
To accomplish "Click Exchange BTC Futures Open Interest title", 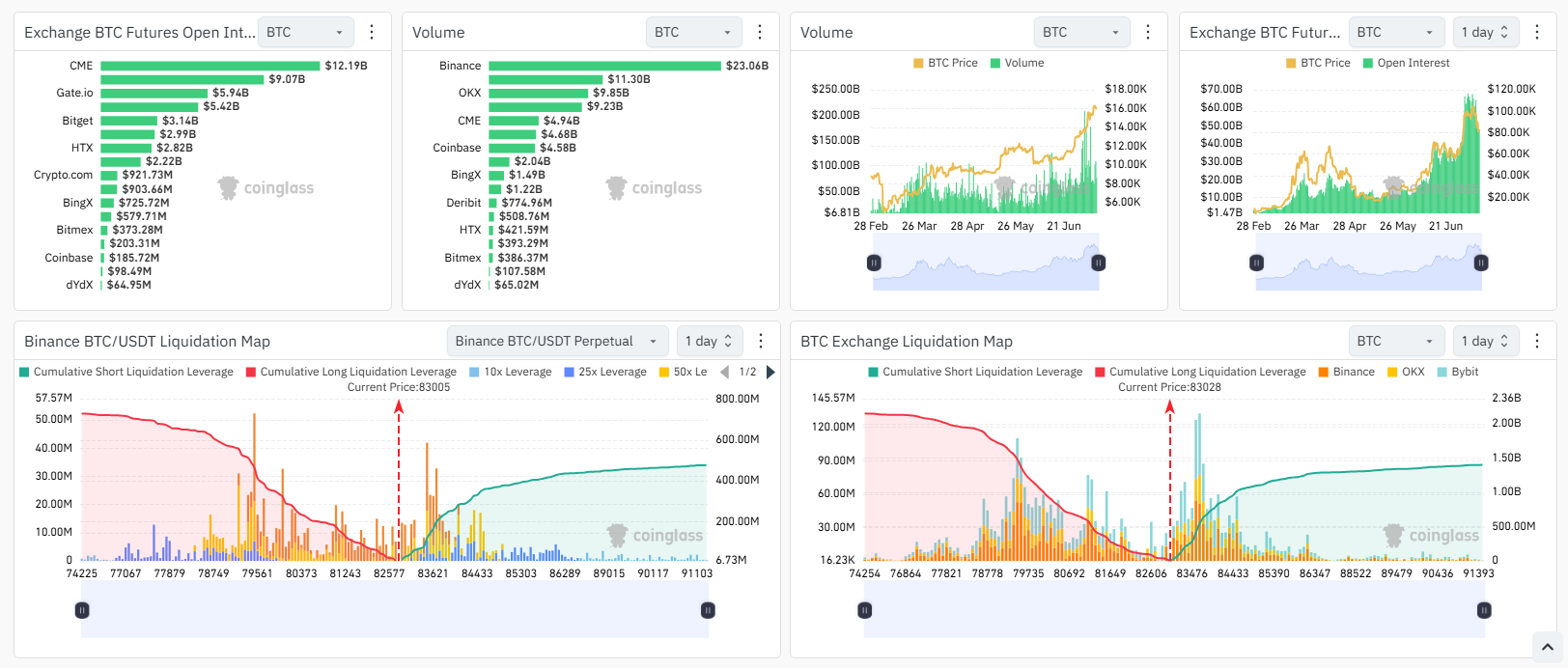I will [x=139, y=33].
